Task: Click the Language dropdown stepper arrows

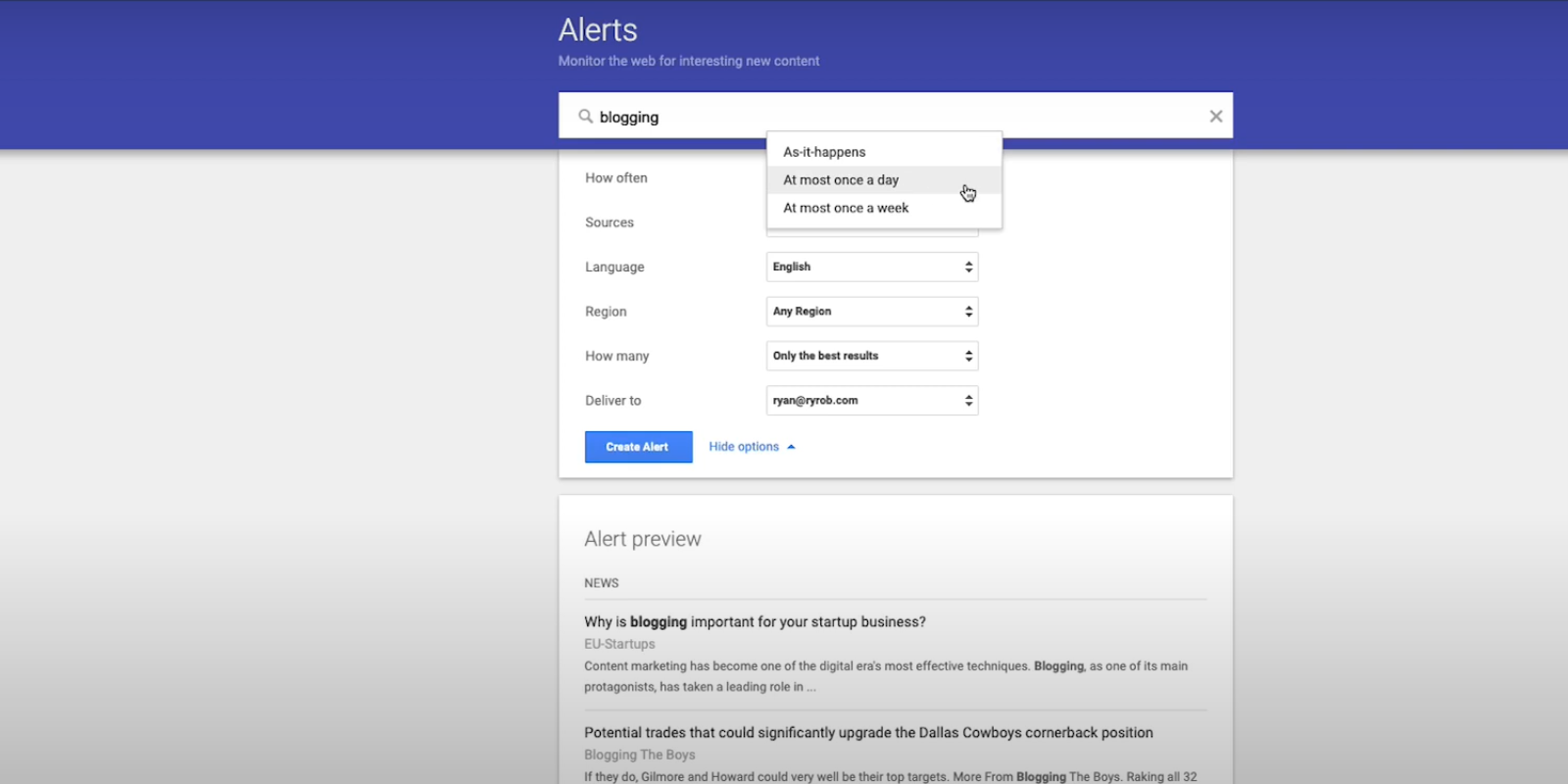Action: (x=968, y=267)
